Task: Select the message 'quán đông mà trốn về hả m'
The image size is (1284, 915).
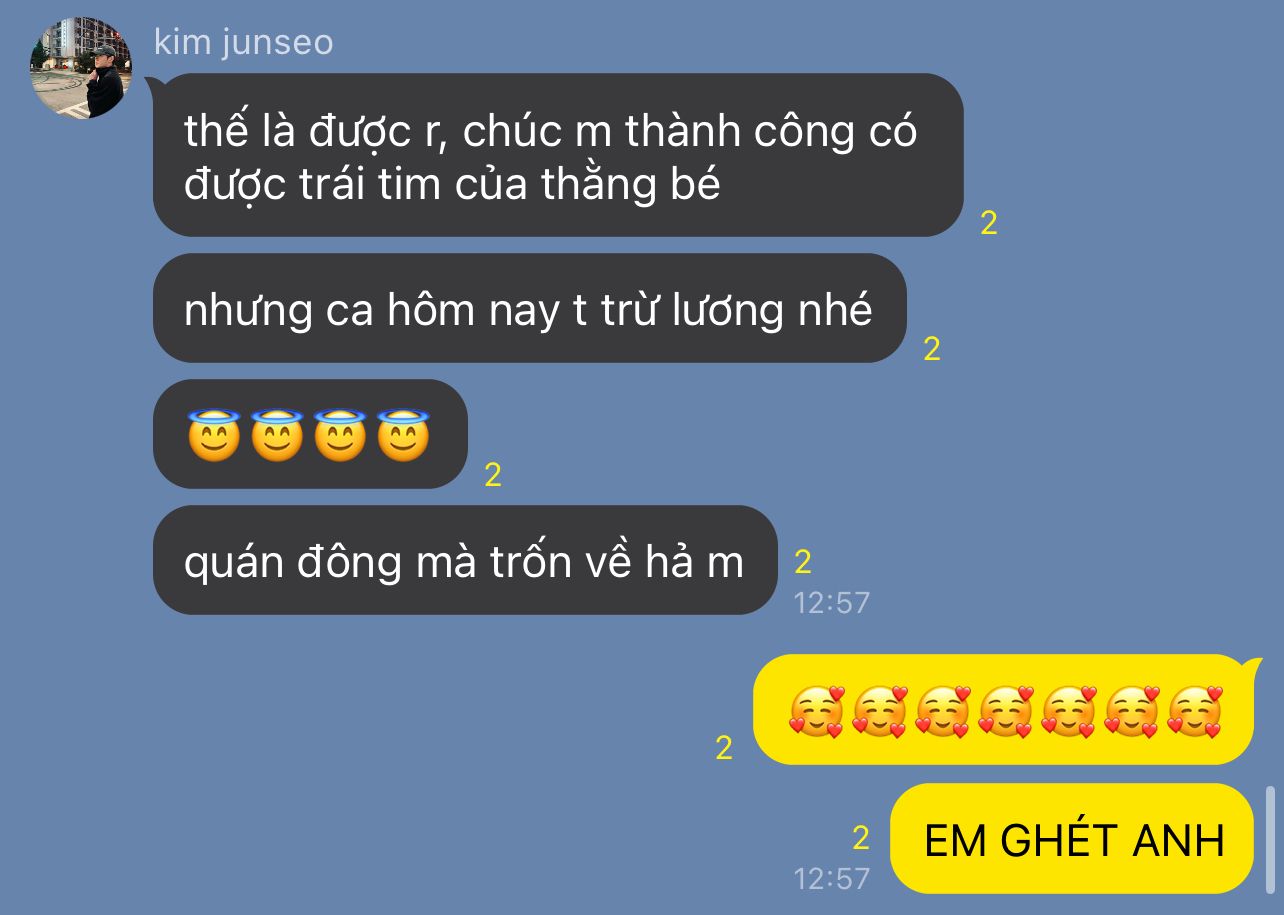Action: 465,560
